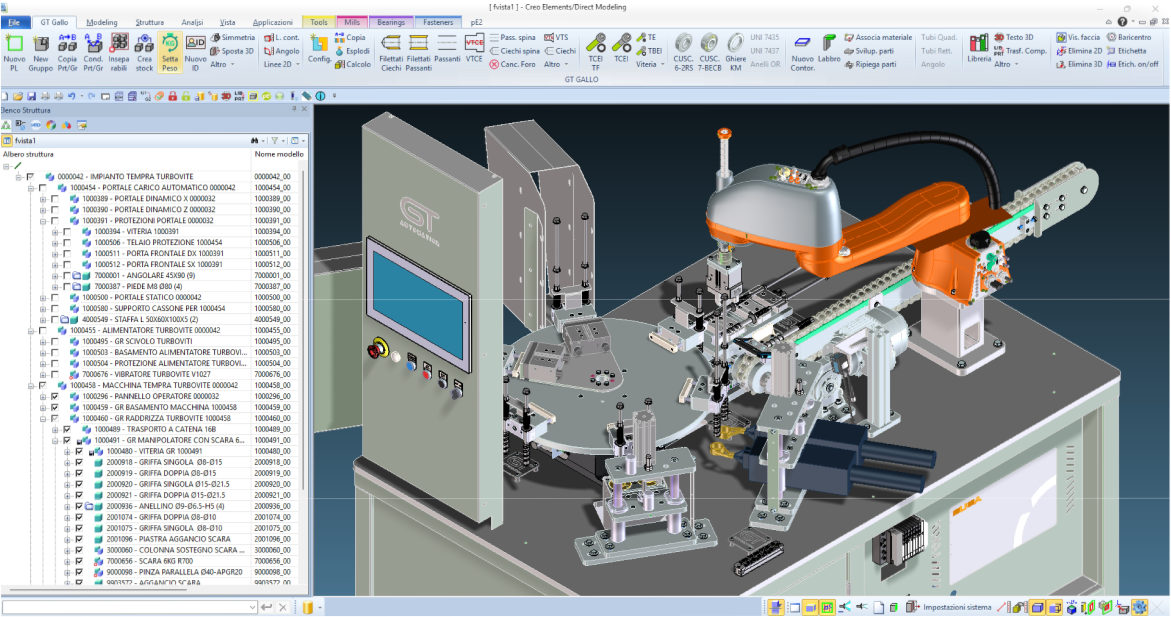Click the Setta Peso weight icon
This screenshot has width=1171, height=617.
pos(170,43)
